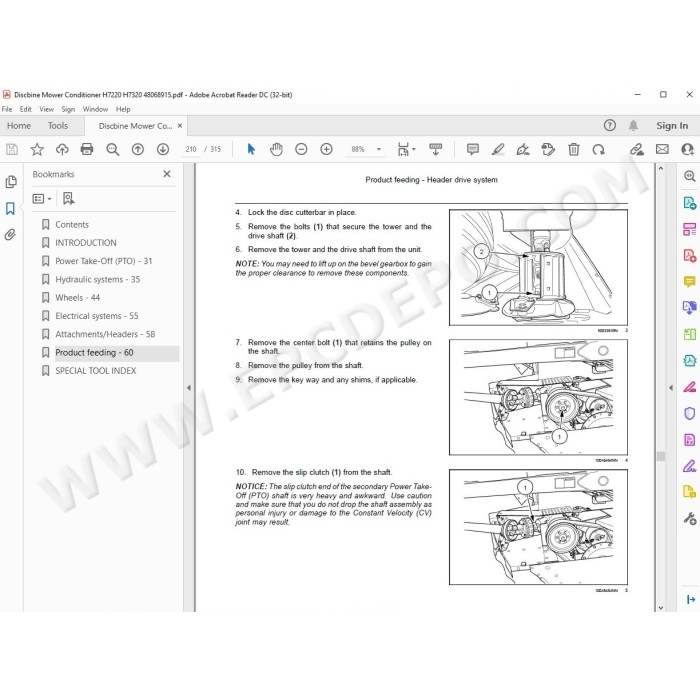Screen dimensions: 700x700
Task: Click the scrolling mode keyboard icon
Action: coord(435,149)
